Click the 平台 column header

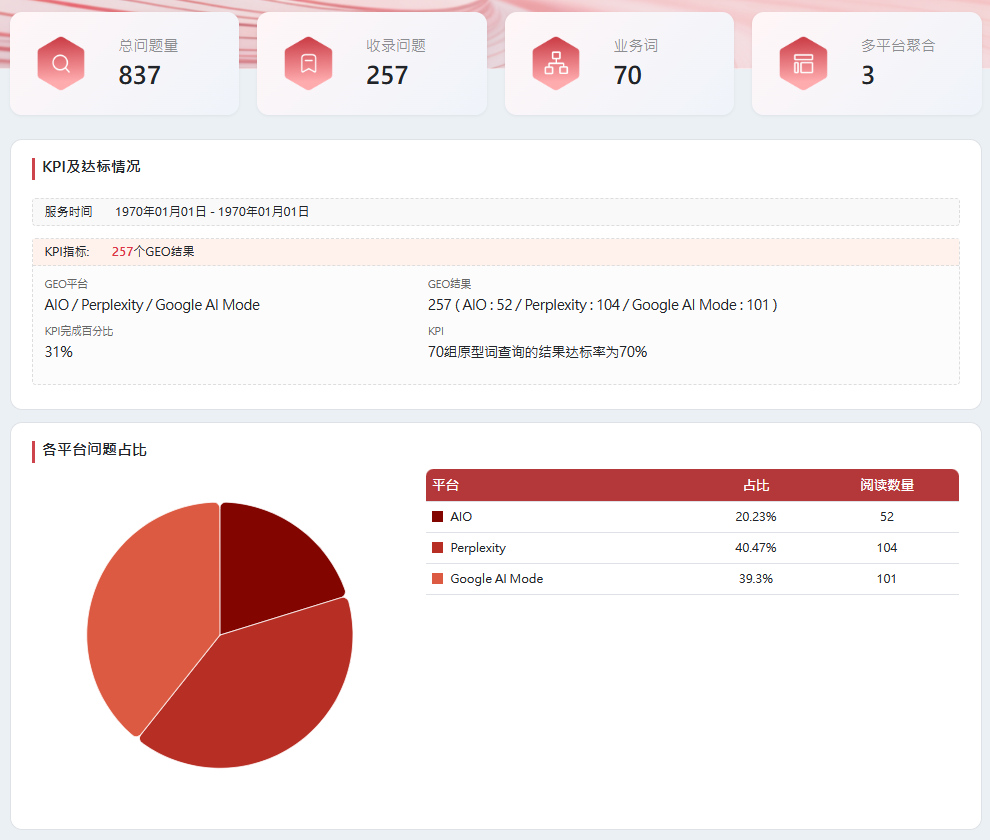tap(446, 485)
